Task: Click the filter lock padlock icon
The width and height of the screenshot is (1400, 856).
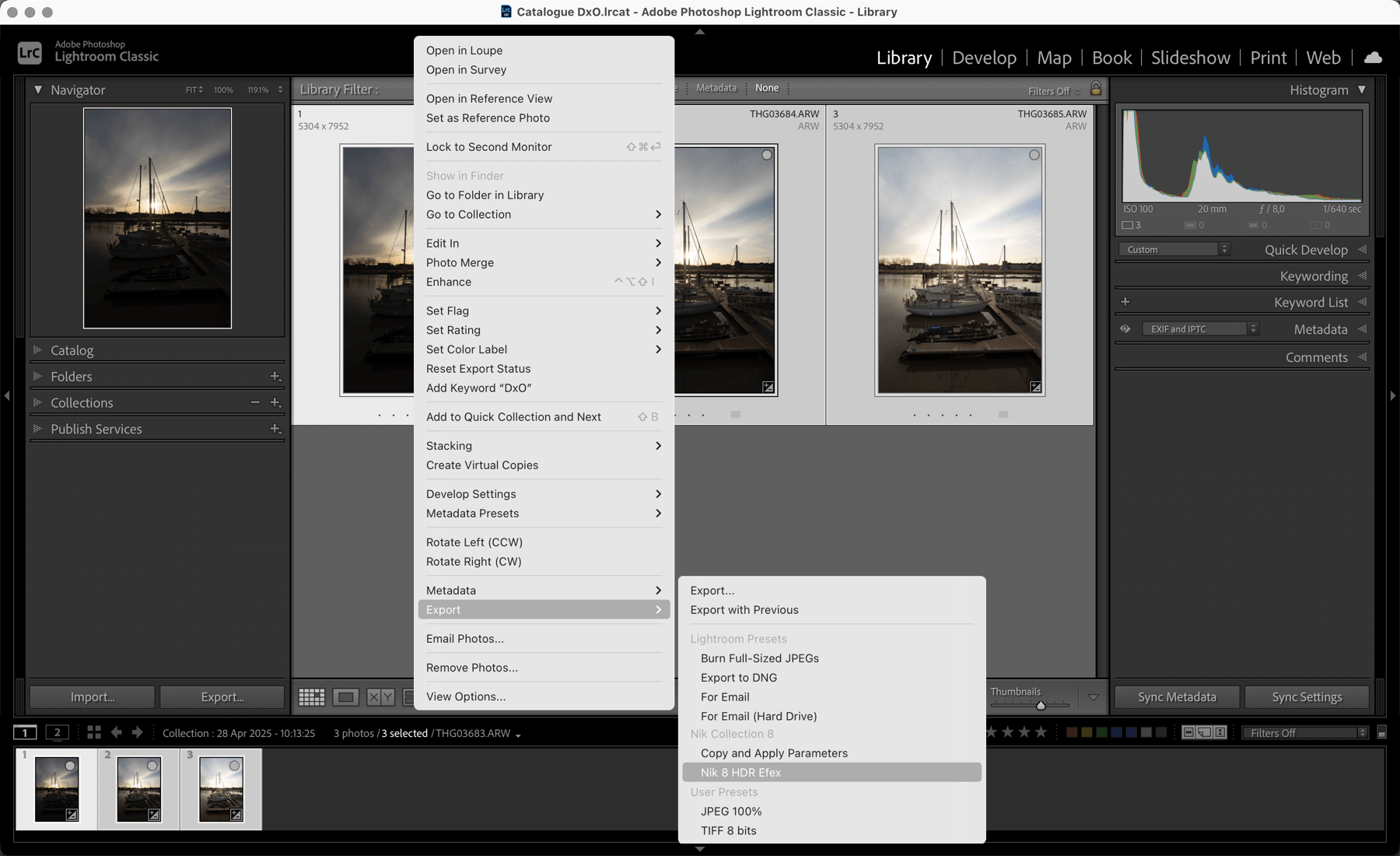Action: tap(1096, 89)
